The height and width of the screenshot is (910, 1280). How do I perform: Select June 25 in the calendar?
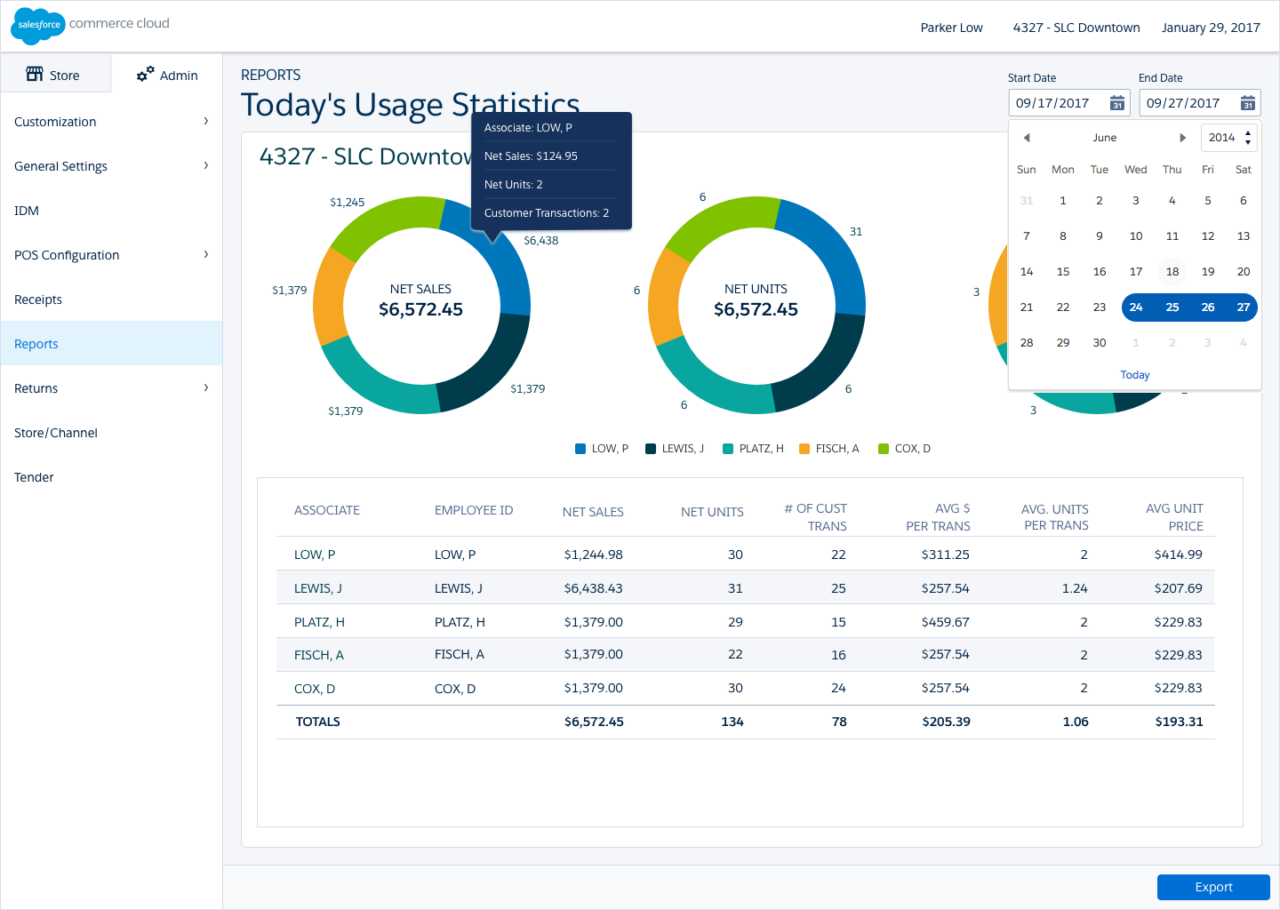coord(1171,307)
